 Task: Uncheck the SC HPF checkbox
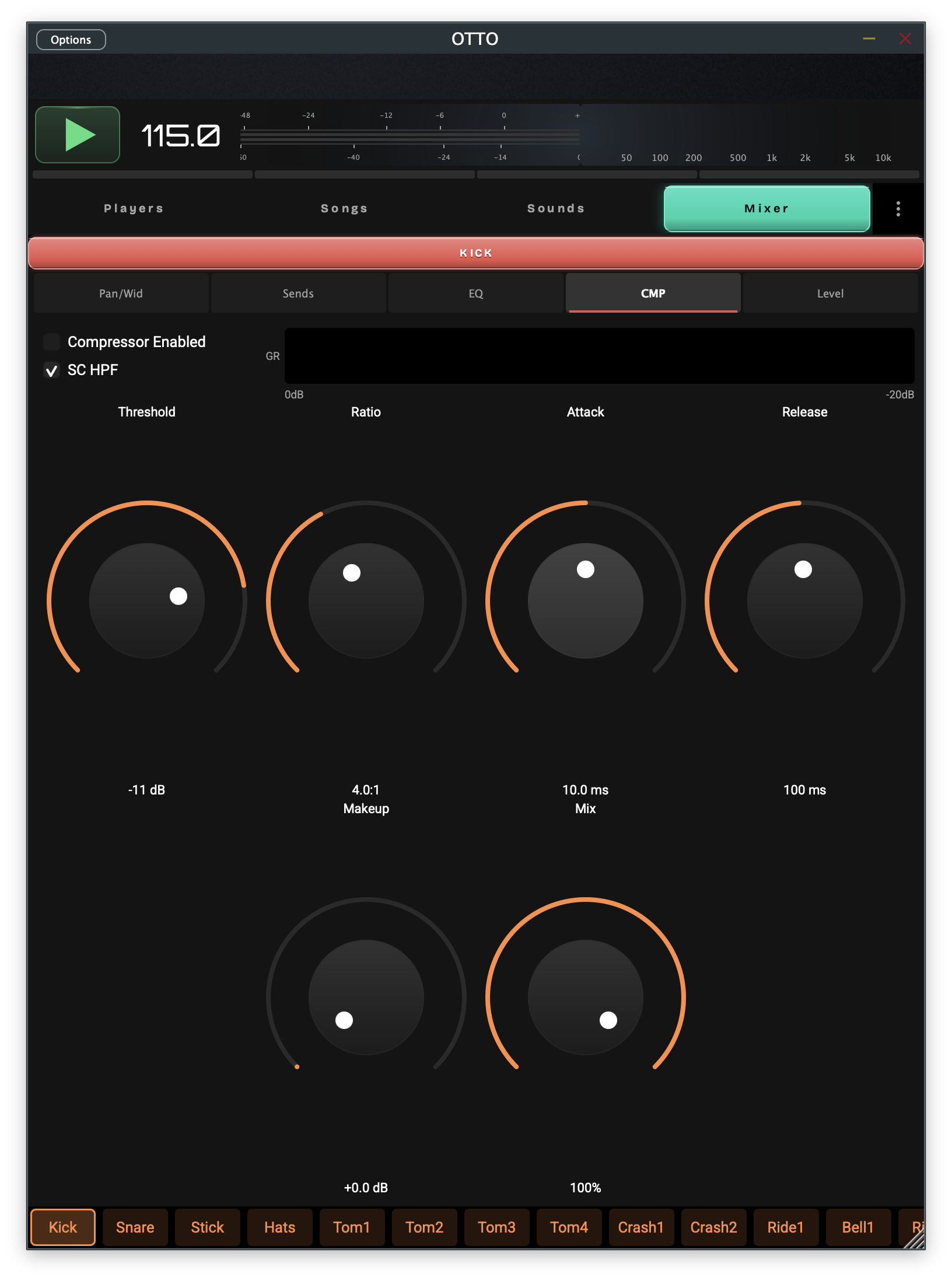click(x=51, y=370)
